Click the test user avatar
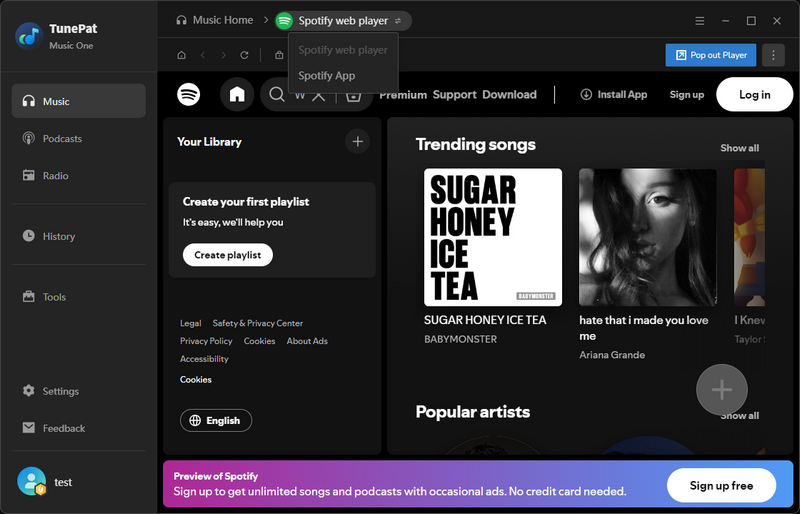The height and width of the screenshot is (514, 800). pyautogui.click(x=31, y=481)
